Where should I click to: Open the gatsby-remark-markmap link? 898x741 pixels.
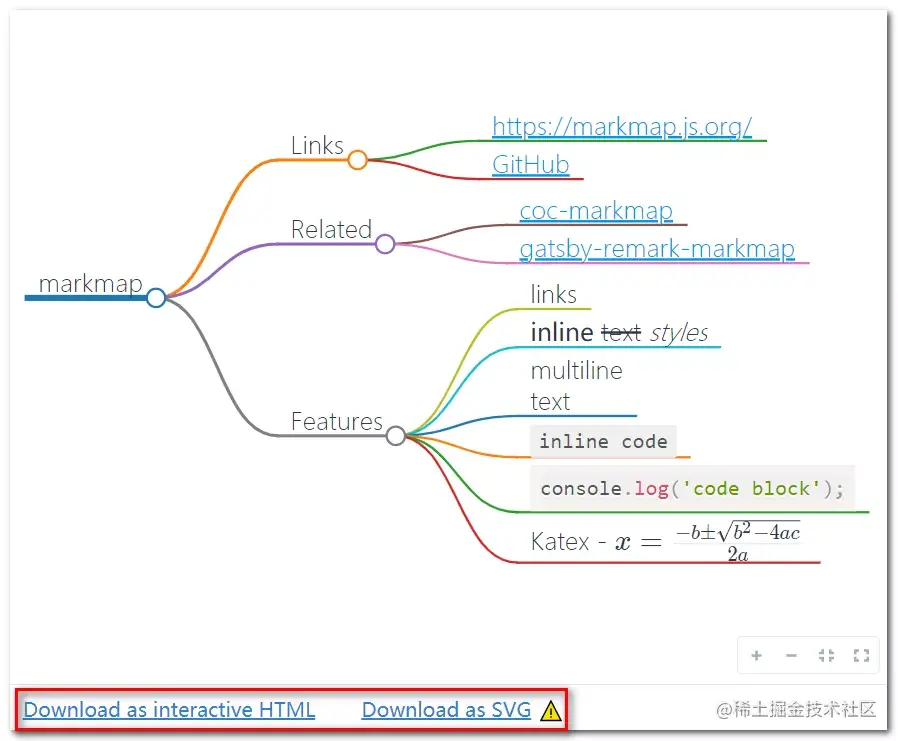(x=657, y=249)
